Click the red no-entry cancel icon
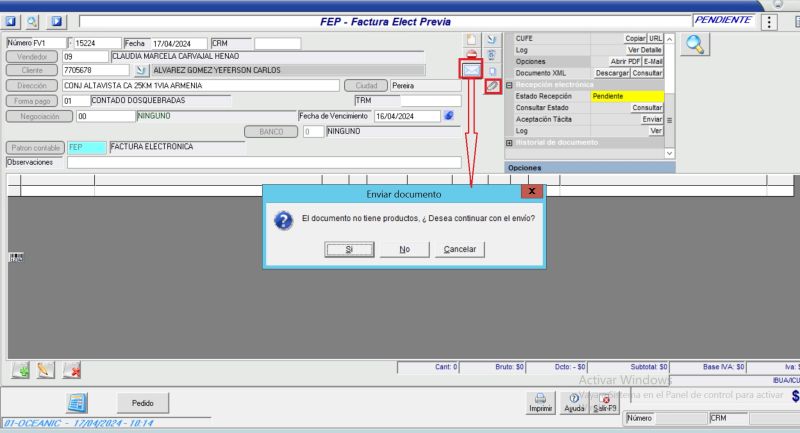The height and width of the screenshot is (433, 800). click(x=471, y=54)
